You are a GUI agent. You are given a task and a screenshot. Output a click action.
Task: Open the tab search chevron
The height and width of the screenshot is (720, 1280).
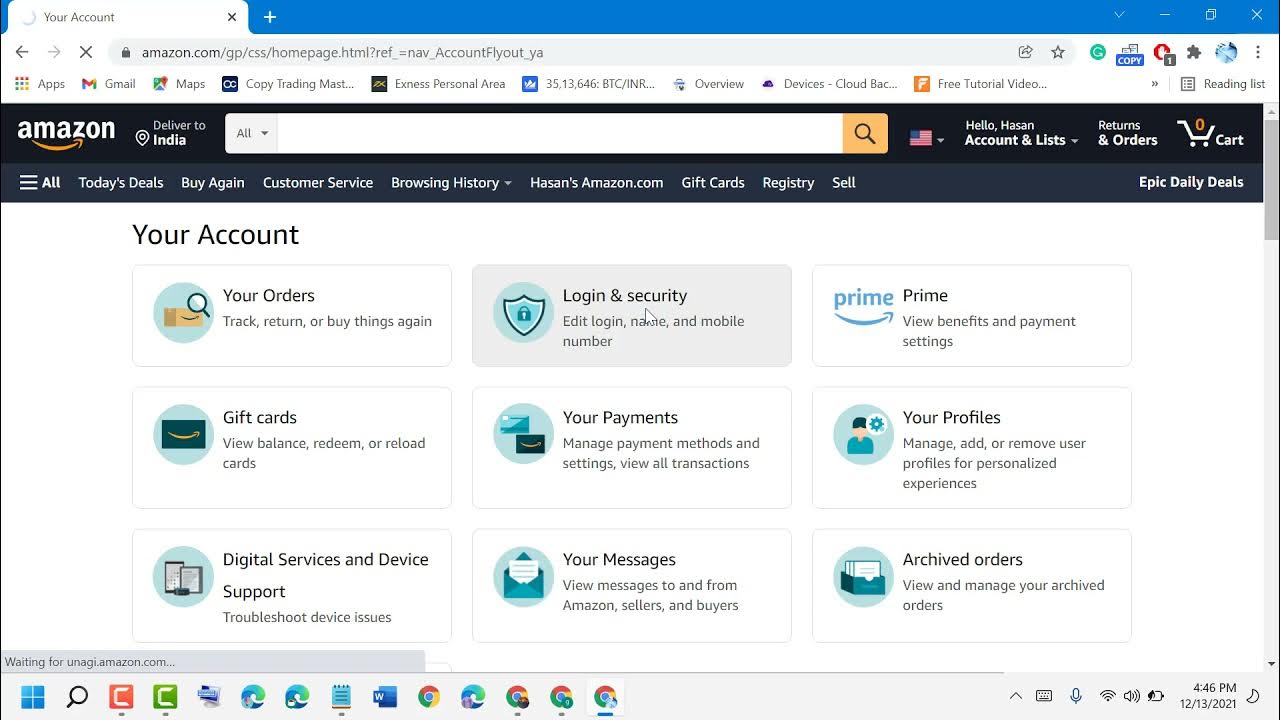pos(1119,15)
